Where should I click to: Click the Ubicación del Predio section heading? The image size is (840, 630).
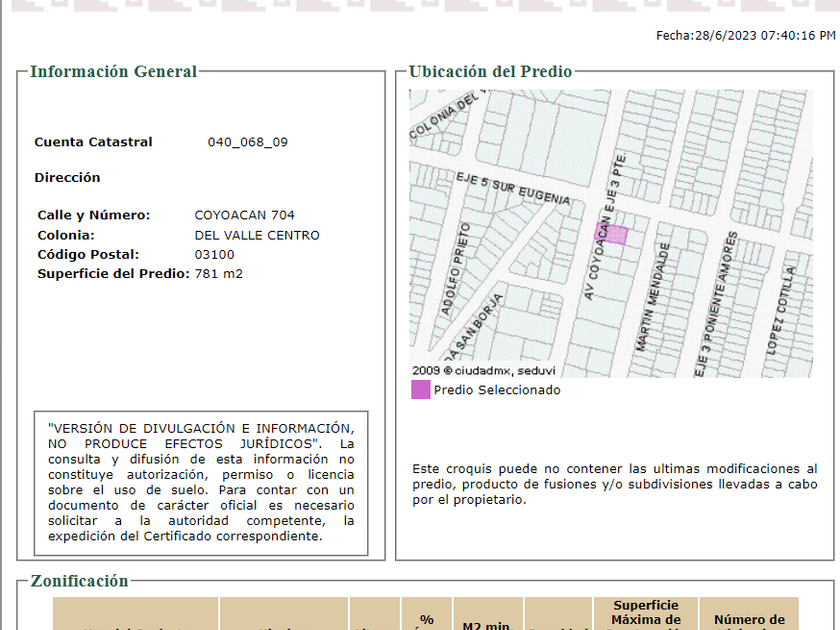[491, 72]
